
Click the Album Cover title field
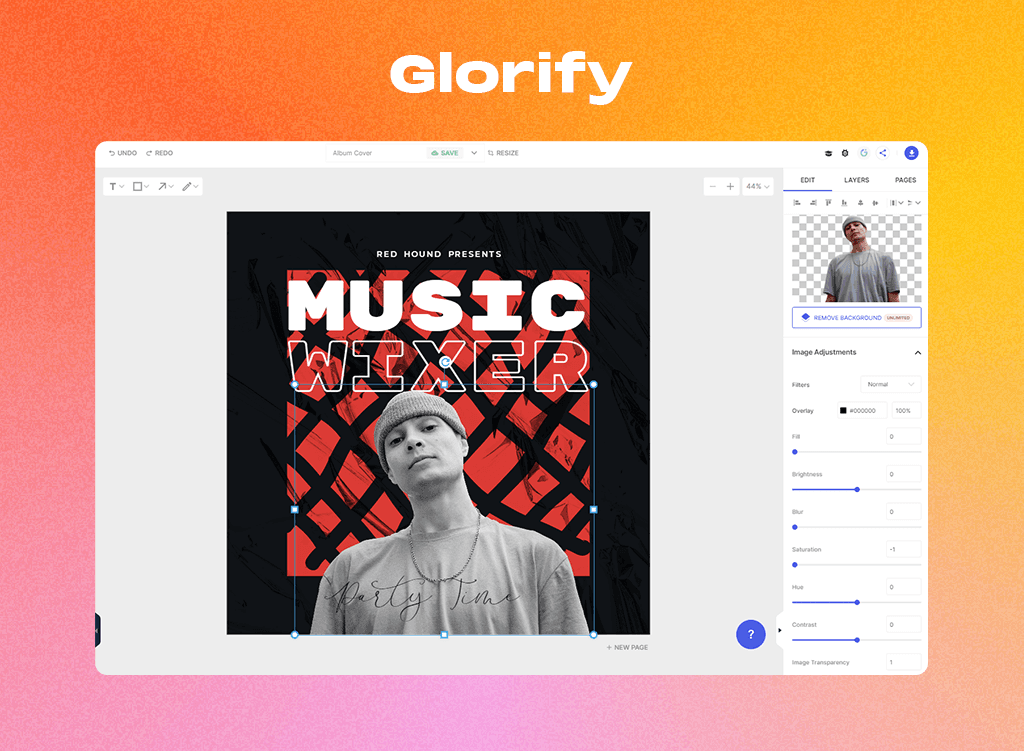point(376,153)
